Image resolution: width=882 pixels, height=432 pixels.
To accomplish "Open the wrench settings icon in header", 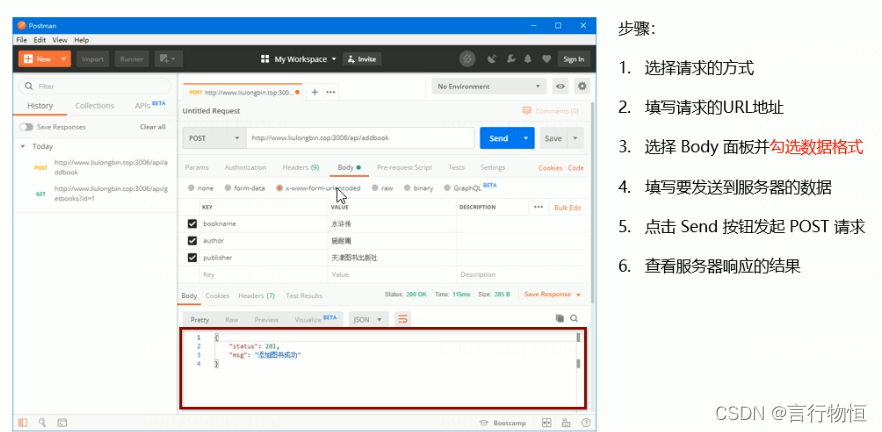I will click(x=511, y=59).
